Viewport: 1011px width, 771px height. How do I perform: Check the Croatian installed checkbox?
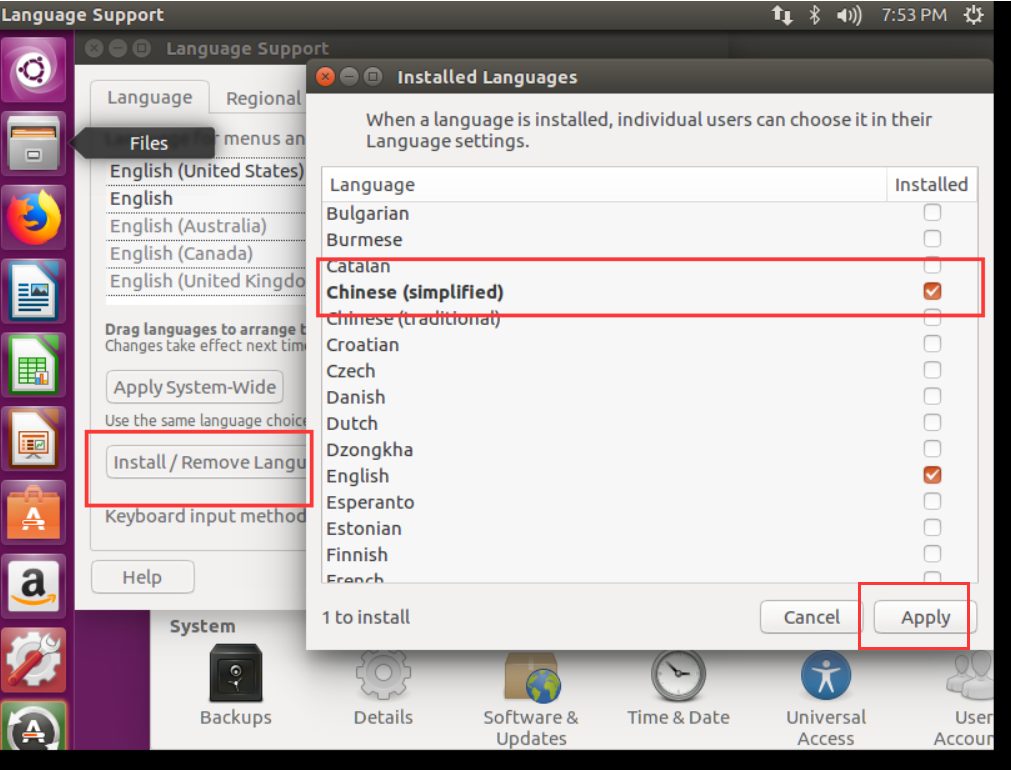[x=932, y=344]
